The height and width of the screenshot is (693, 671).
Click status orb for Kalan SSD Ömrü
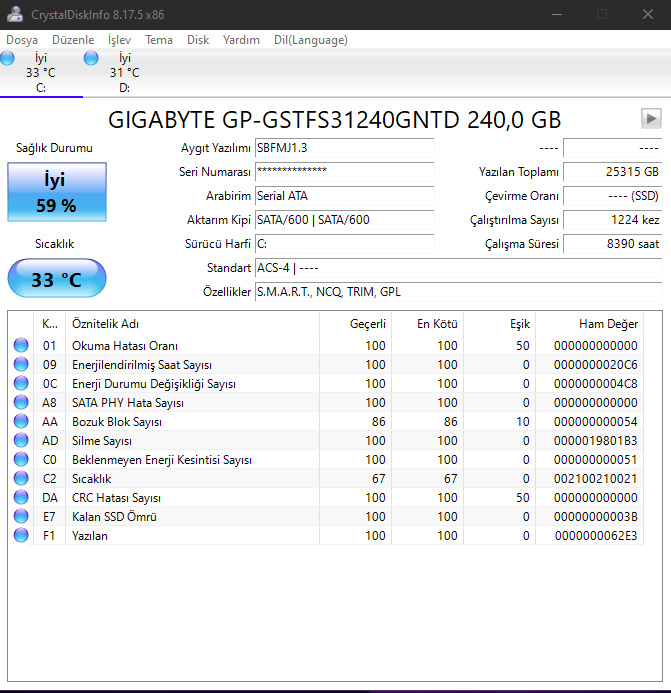pyautogui.click(x=21, y=516)
